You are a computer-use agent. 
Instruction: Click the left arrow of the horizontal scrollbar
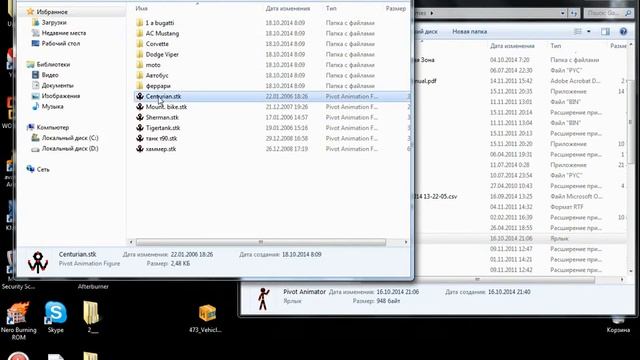coord(131,242)
